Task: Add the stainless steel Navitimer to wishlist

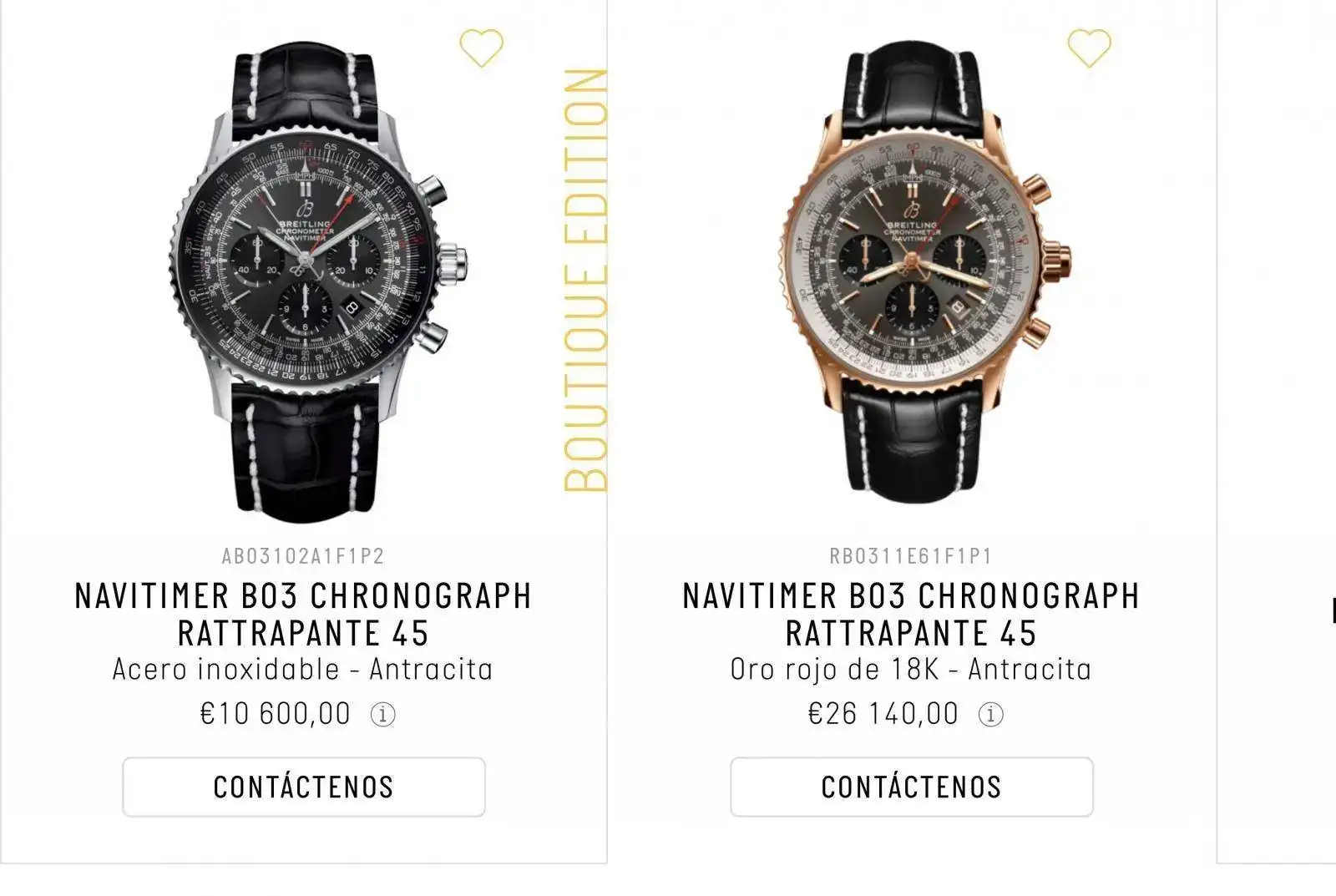Action: (482, 48)
